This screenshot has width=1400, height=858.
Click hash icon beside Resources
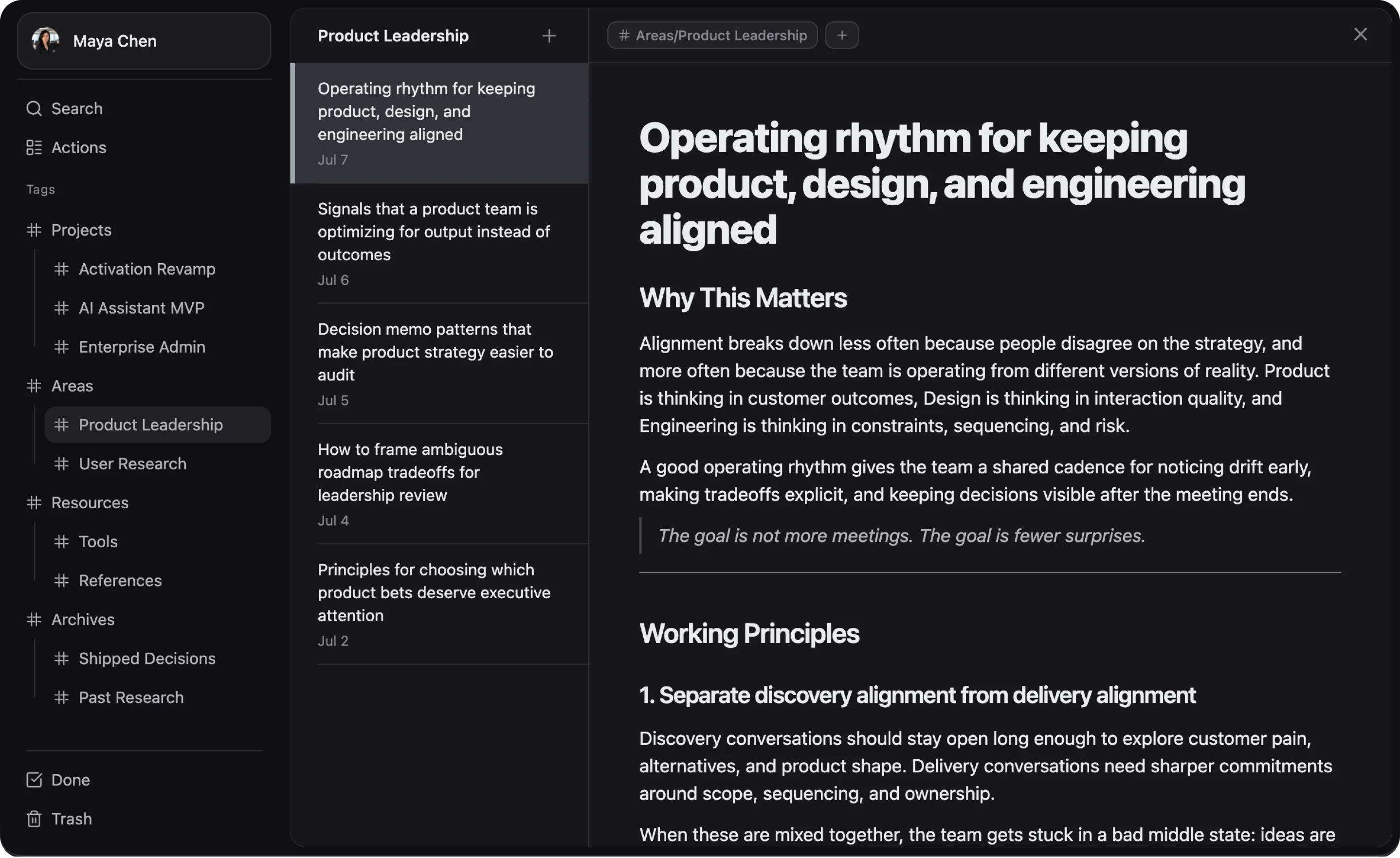click(x=34, y=503)
